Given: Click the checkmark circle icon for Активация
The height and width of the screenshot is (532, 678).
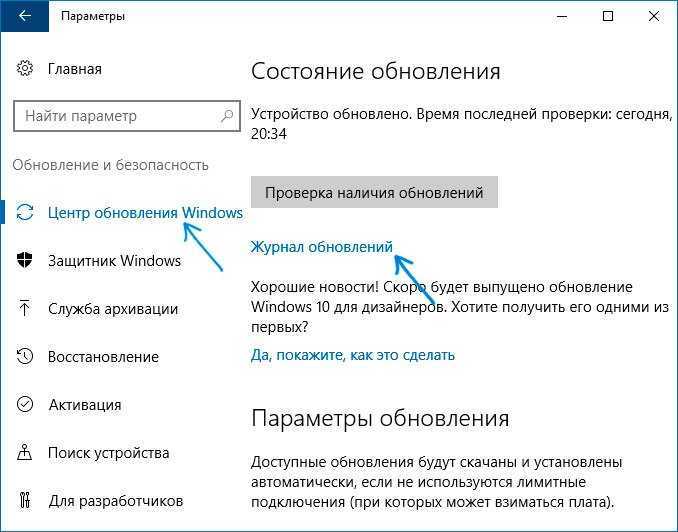Looking at the screenshot, I should tap(25, 404).
